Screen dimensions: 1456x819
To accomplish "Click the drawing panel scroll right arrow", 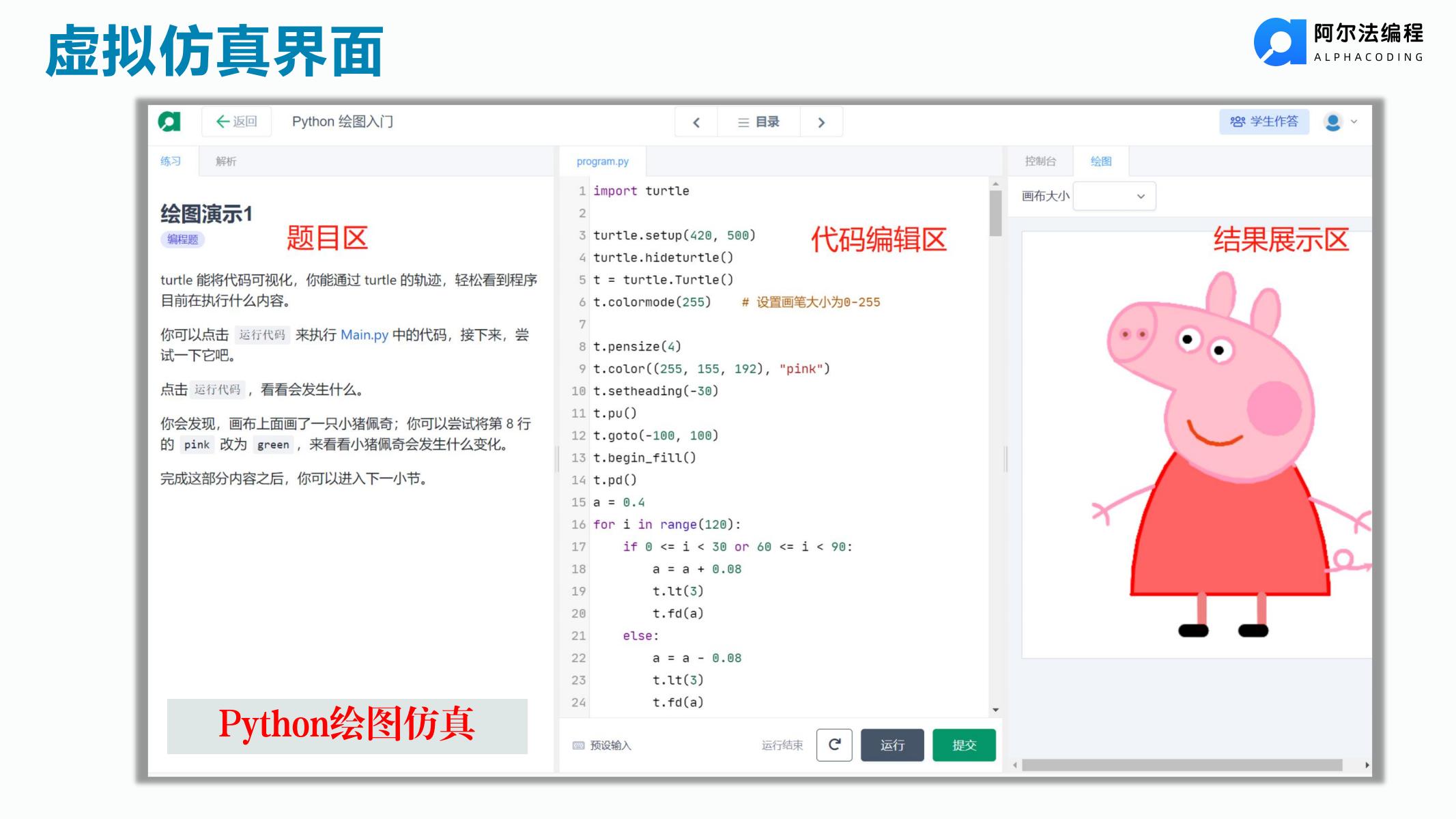I will tap(1367, 765).
